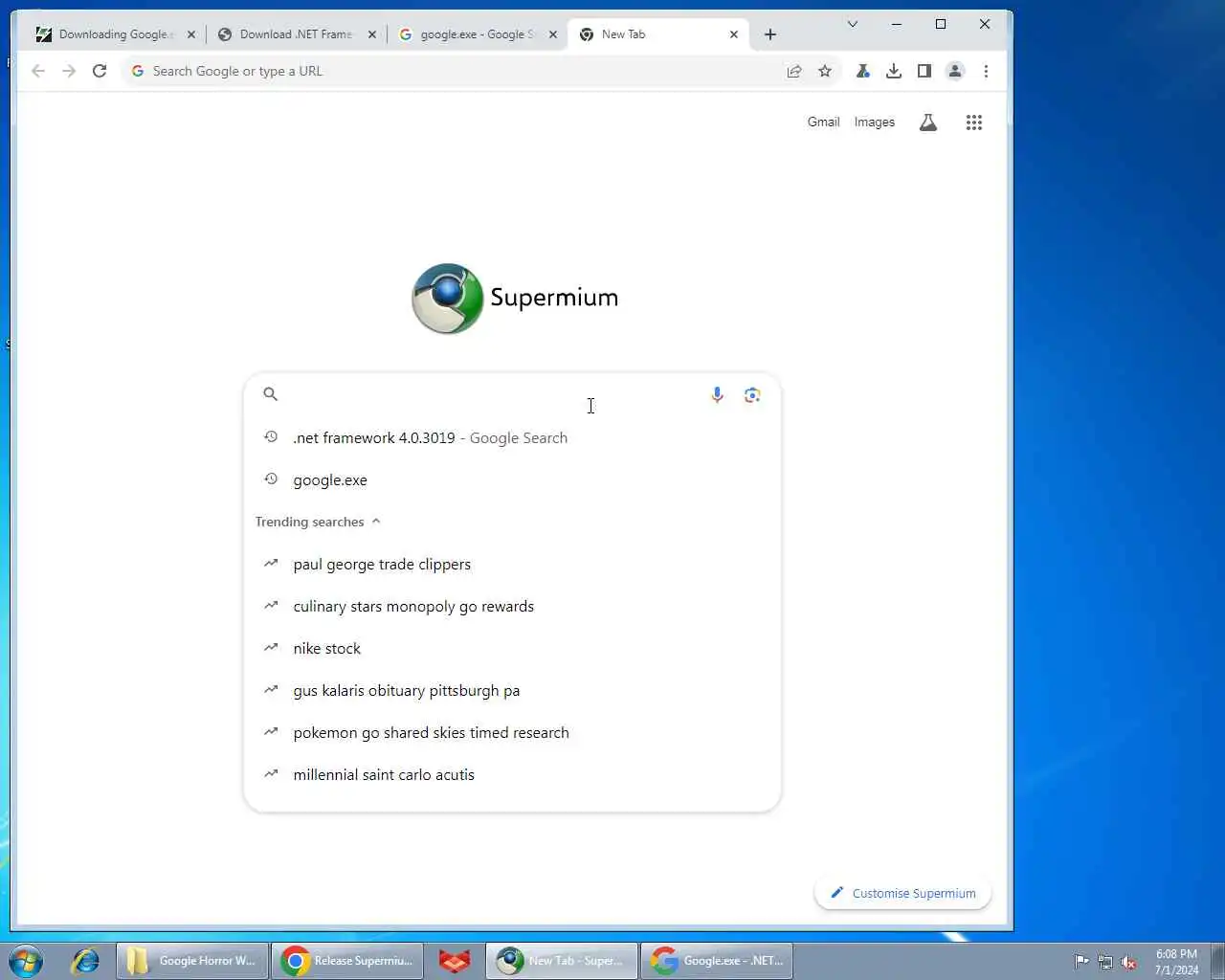Select gus kalaris obituary pittsburgh pa suggestion
Screen dimensions: 1225x980
(x=512, y=690)
